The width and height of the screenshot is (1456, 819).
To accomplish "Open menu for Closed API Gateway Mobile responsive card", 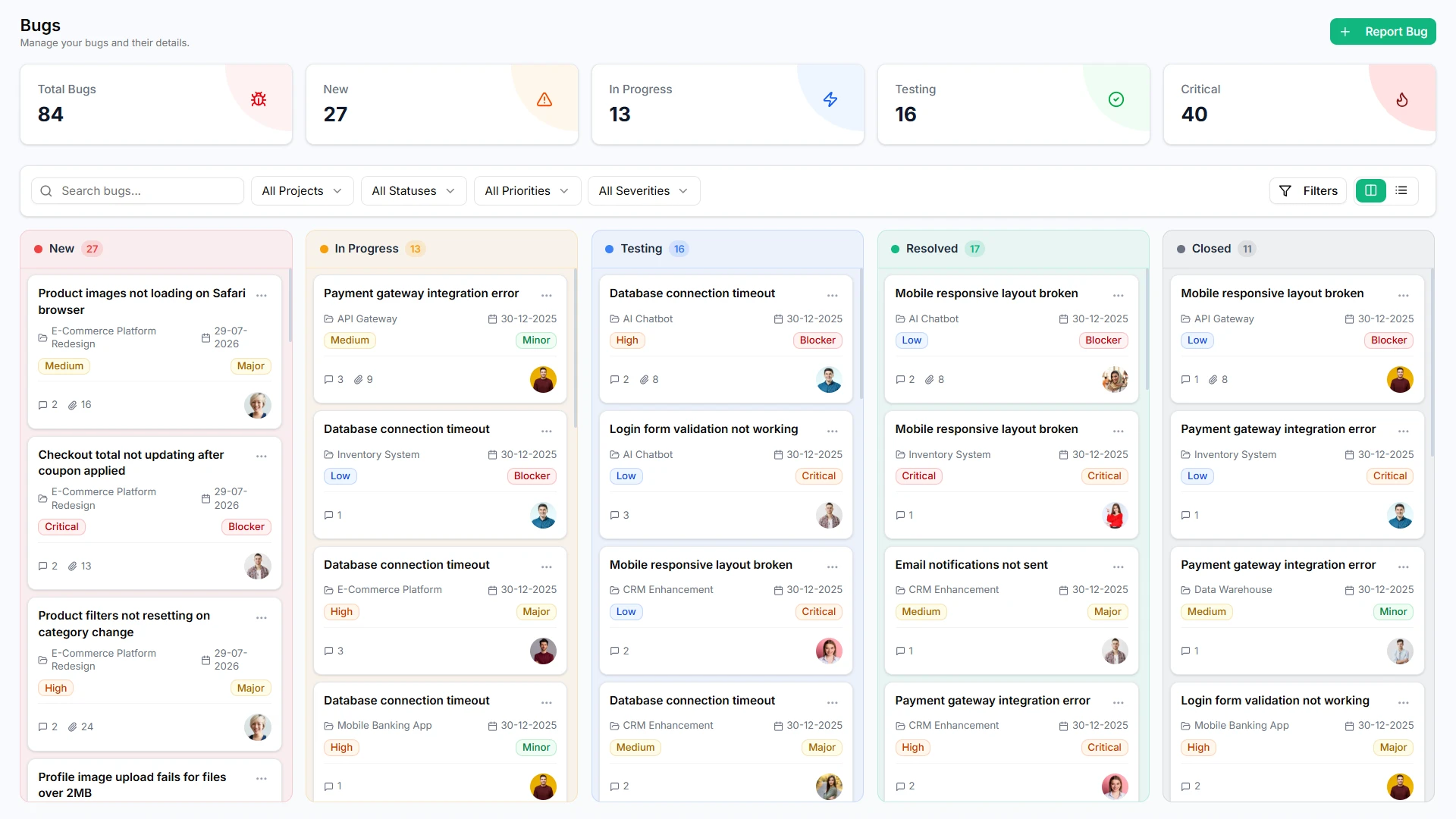I will click(x=1404, y=295).
